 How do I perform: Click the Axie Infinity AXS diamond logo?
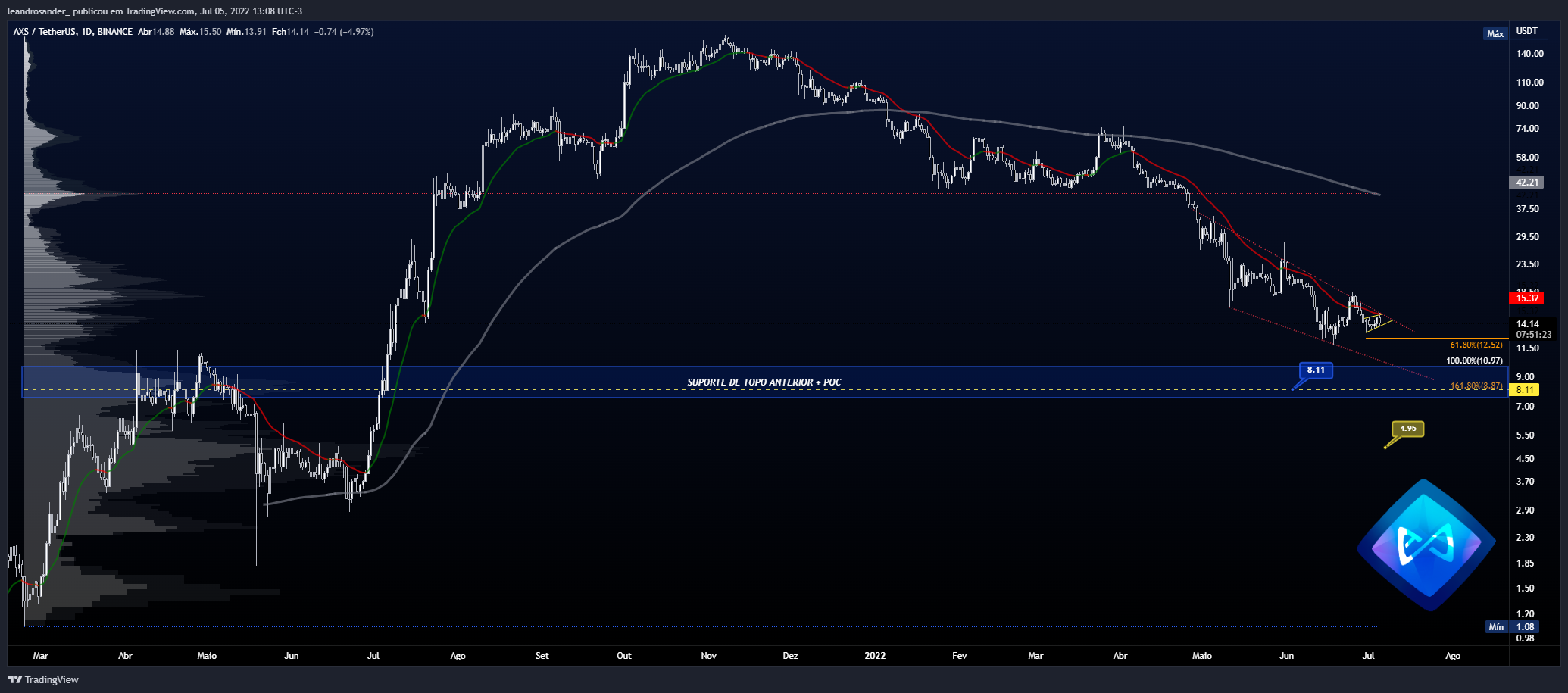[x=1426, y=545]
